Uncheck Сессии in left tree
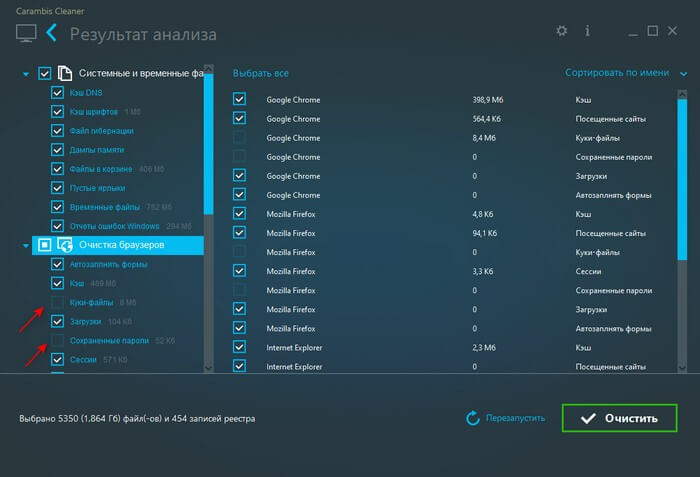 click(x=57, y=359)
